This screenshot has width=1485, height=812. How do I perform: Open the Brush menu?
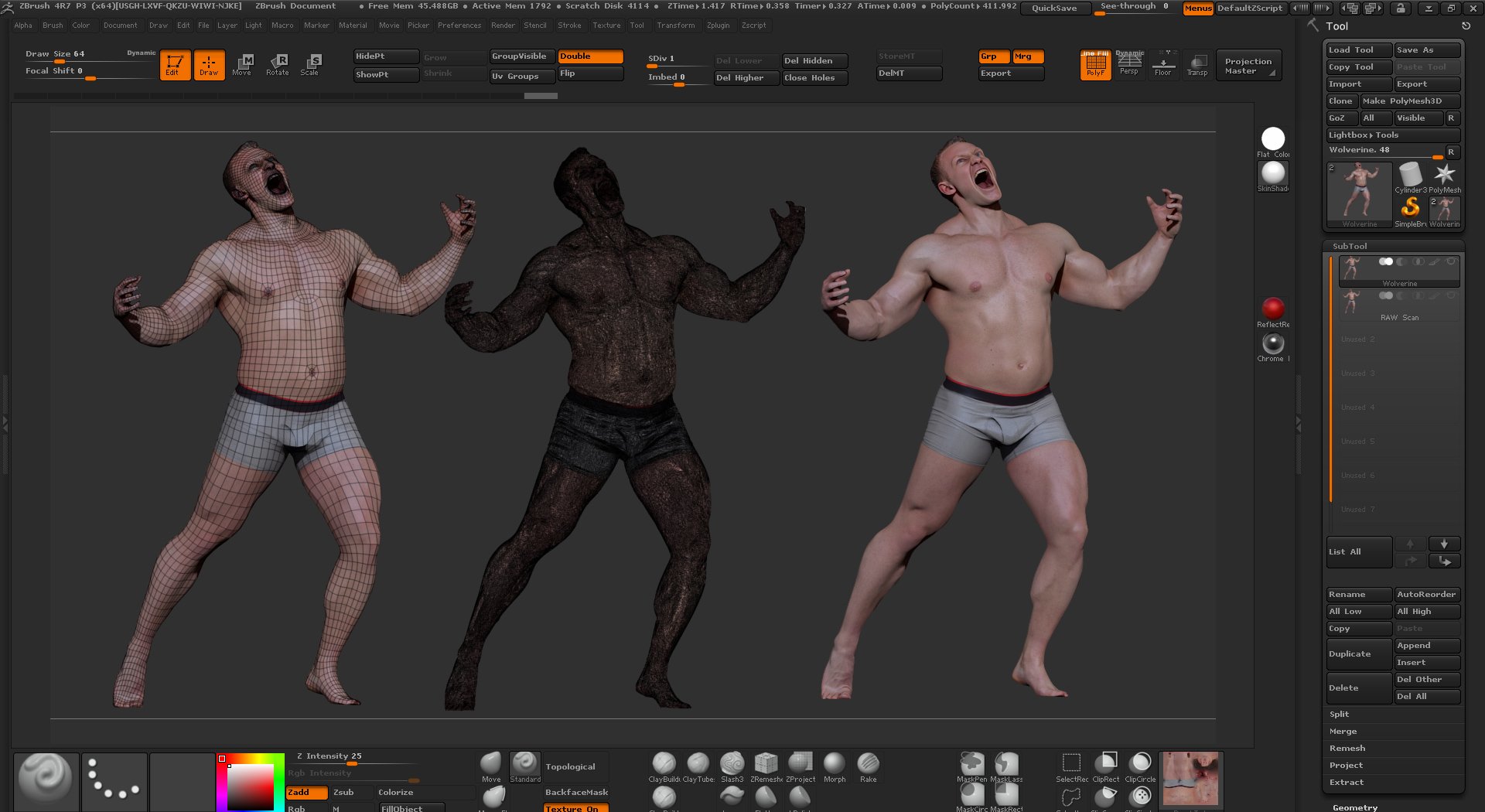click(53, 26)
